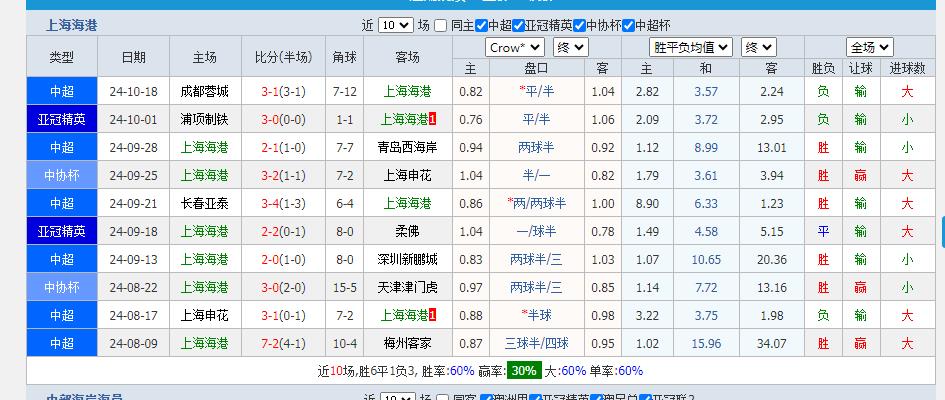Screen dimensions: 945x400
Task: Click red card badge in 浦项制铁 match row
Action: pos(432,119)
